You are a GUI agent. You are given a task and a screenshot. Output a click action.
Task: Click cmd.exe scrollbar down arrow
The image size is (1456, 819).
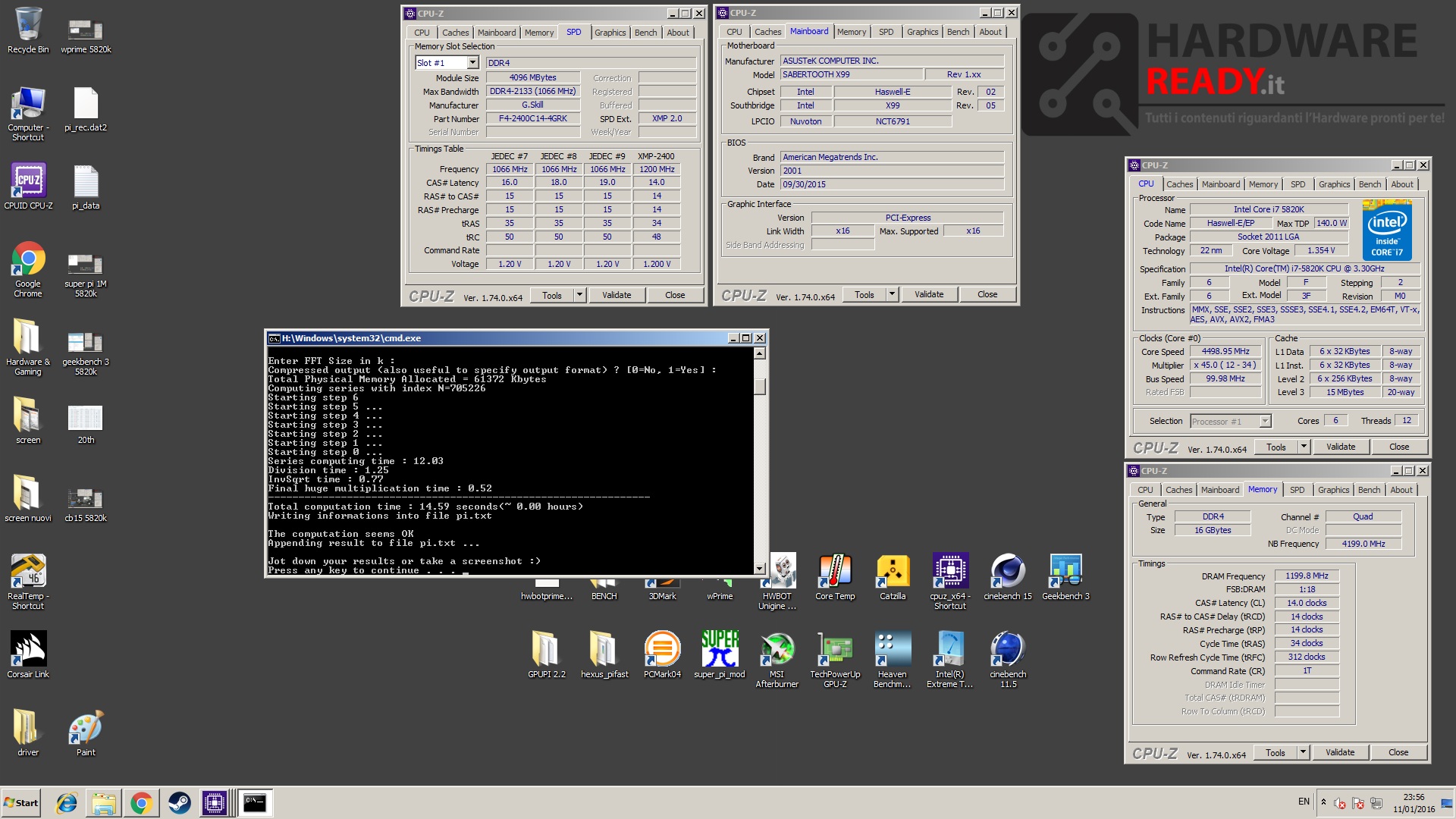coord(760,569)
